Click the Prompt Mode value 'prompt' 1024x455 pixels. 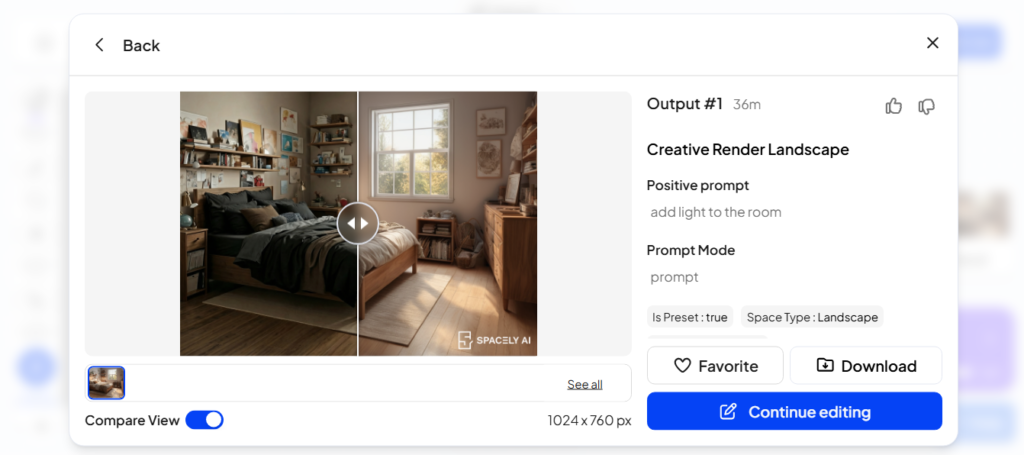click(674, 277)
